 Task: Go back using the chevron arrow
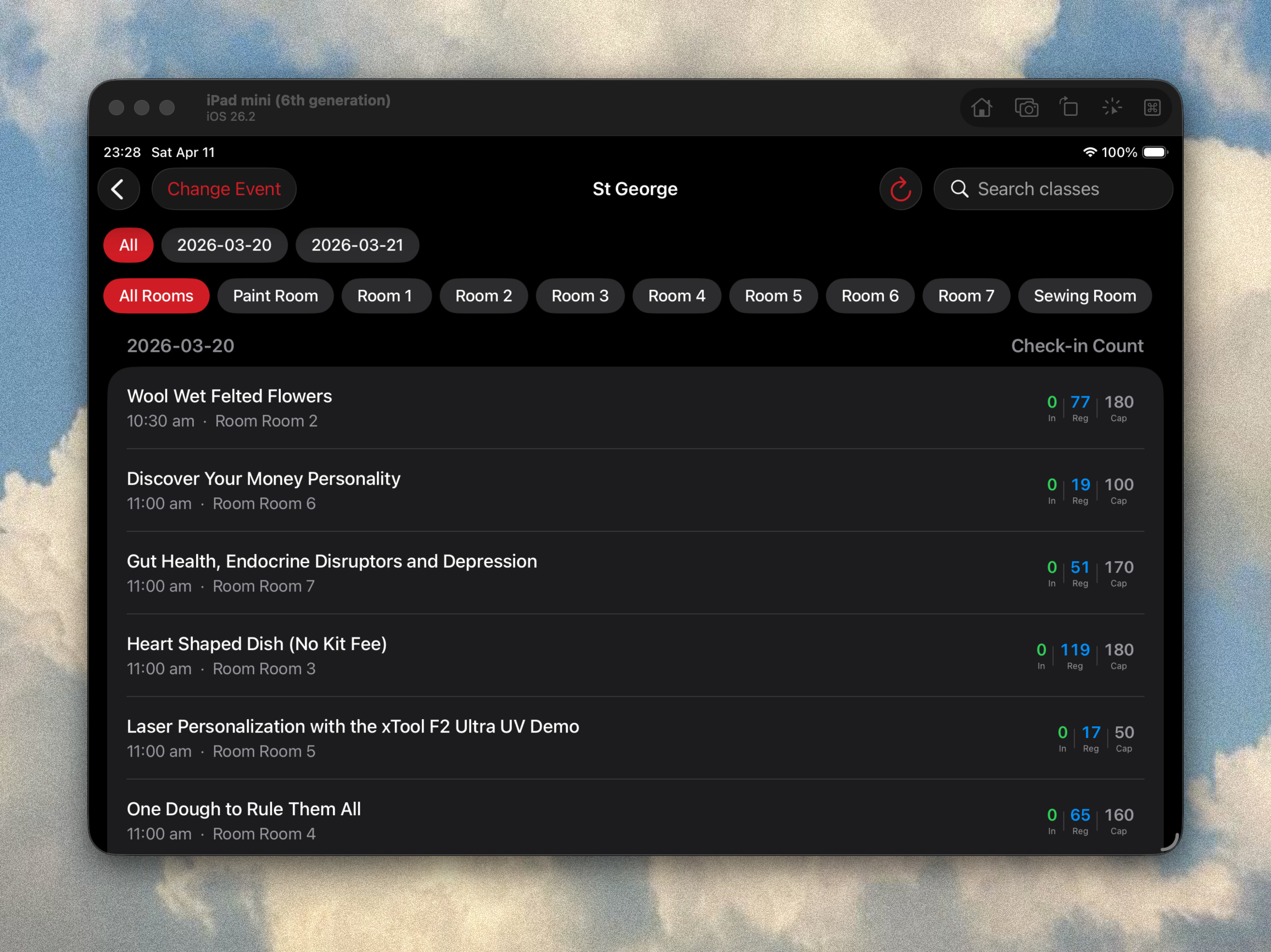pos(118,189)
